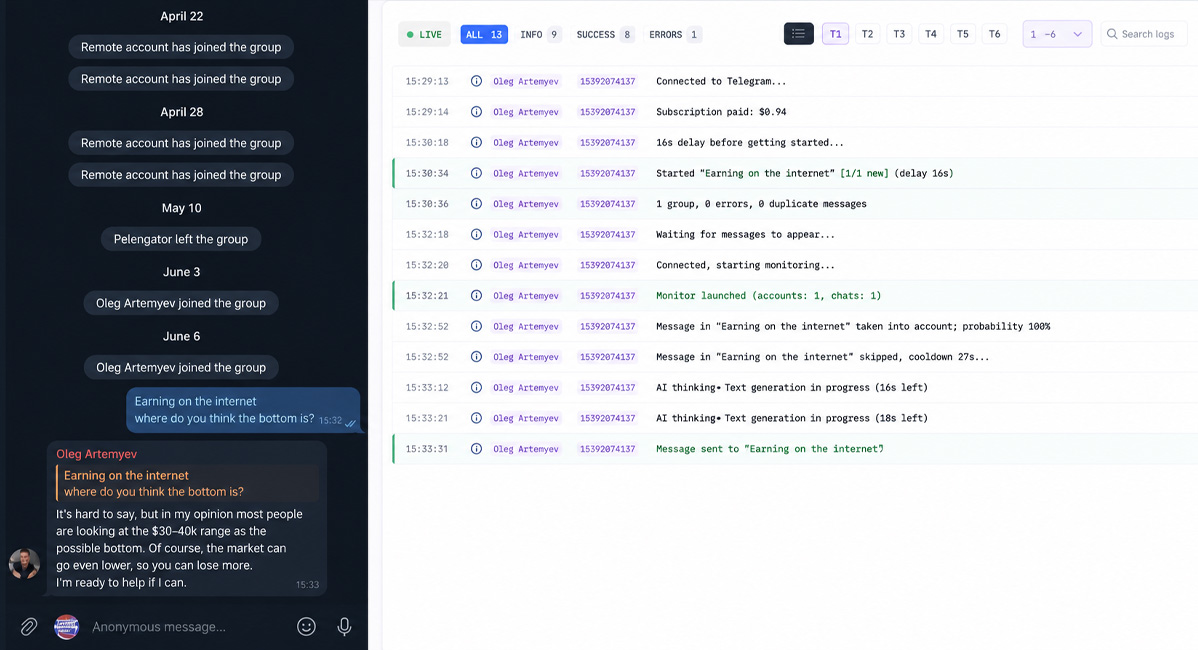1198x650 pixels.
Task: Switch to the T4 tab
Action: (931, 34)
